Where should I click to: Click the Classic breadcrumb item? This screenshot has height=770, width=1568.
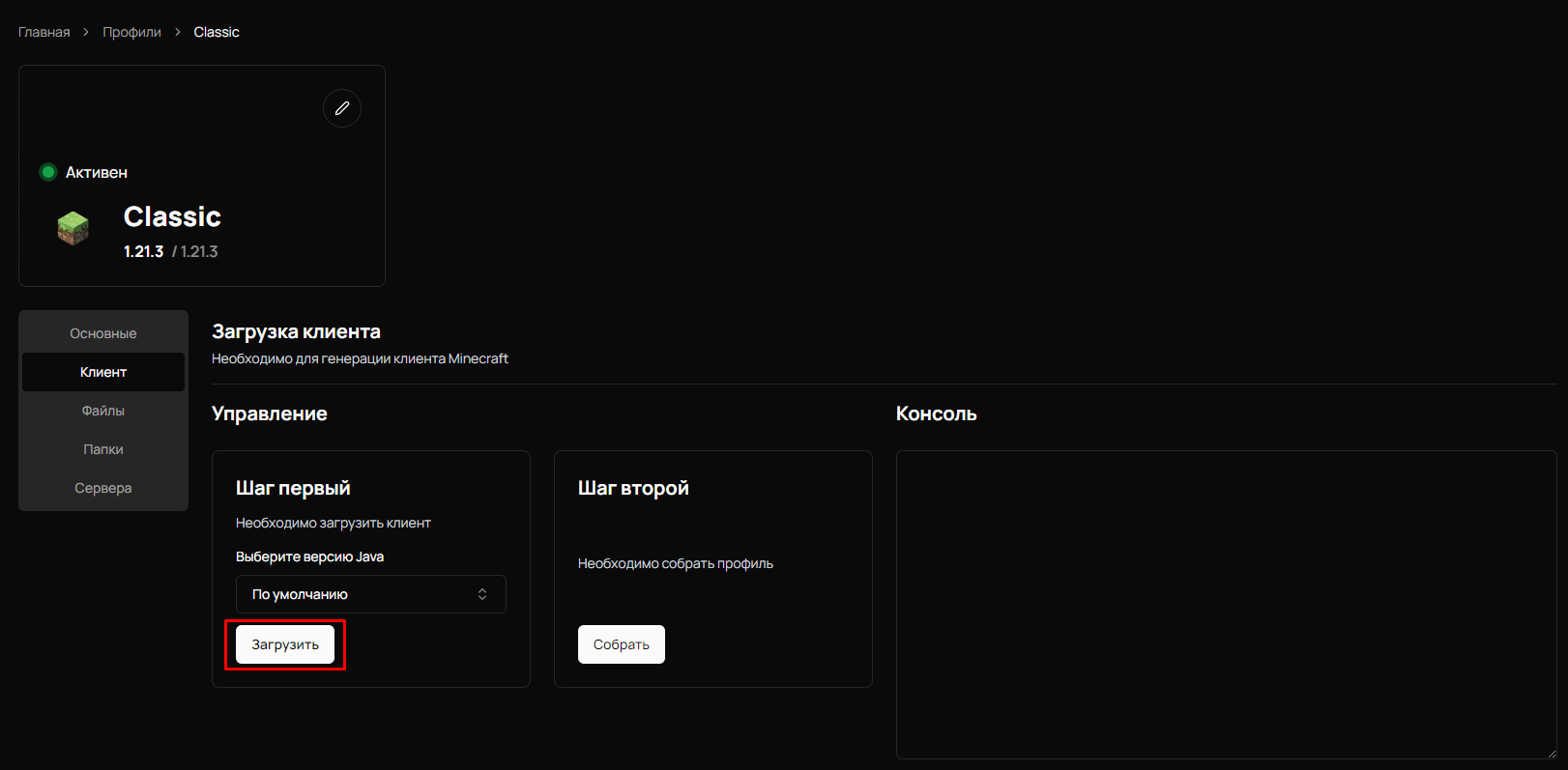217,32
